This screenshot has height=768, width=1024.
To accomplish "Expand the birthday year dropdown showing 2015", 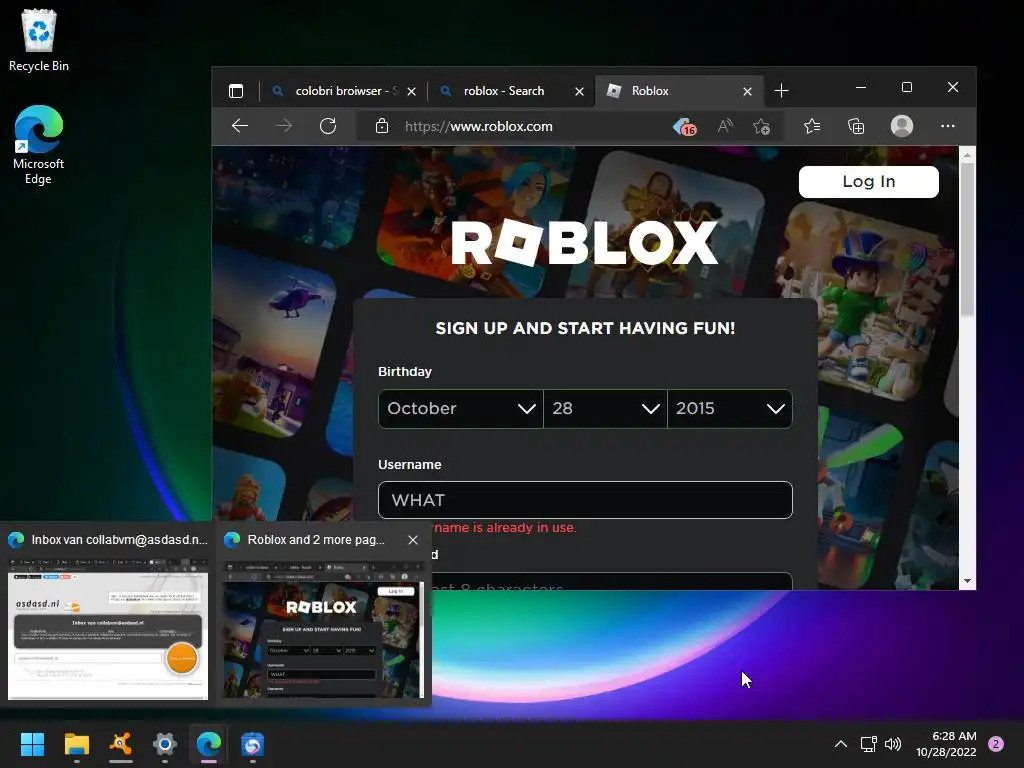I will 730,409.
